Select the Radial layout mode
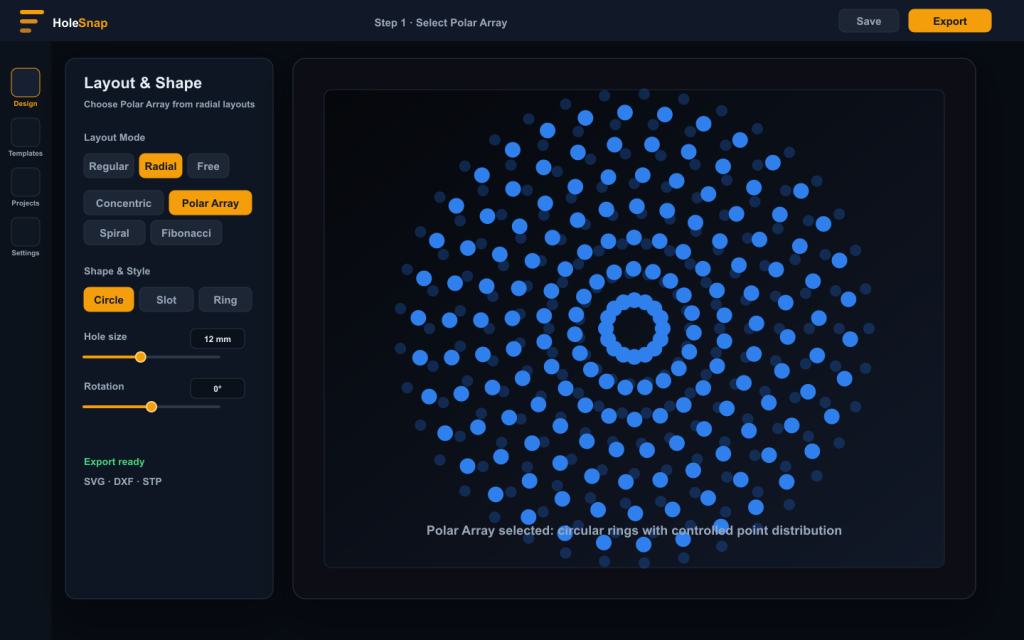Image resolution: width=1024 pixels, height=640 pixels. (161, 166)
